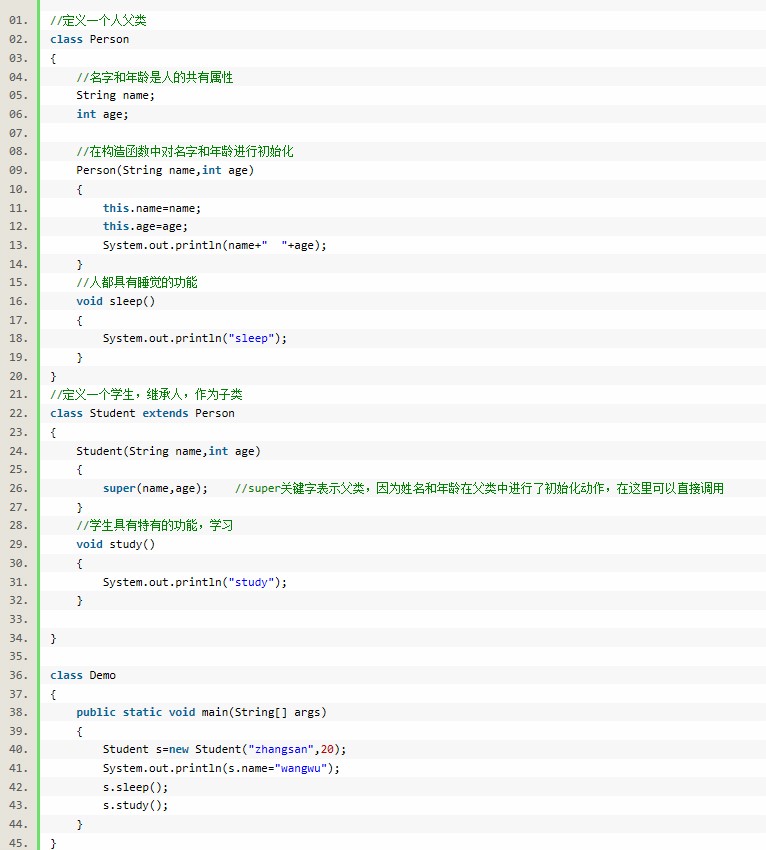Click 'super(name,age);' call
The image size is (766, 850).
point(155,488)
